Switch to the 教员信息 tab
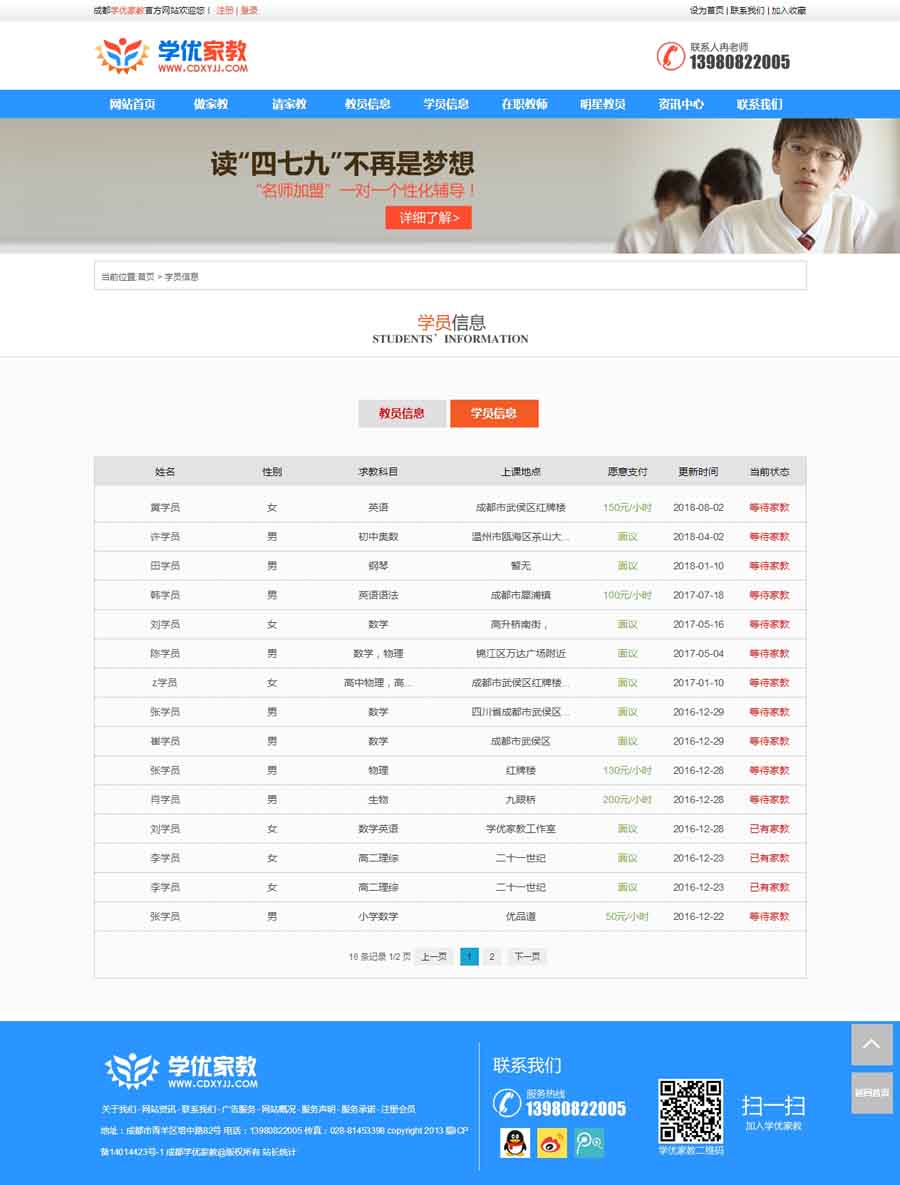 pos(402,413)
